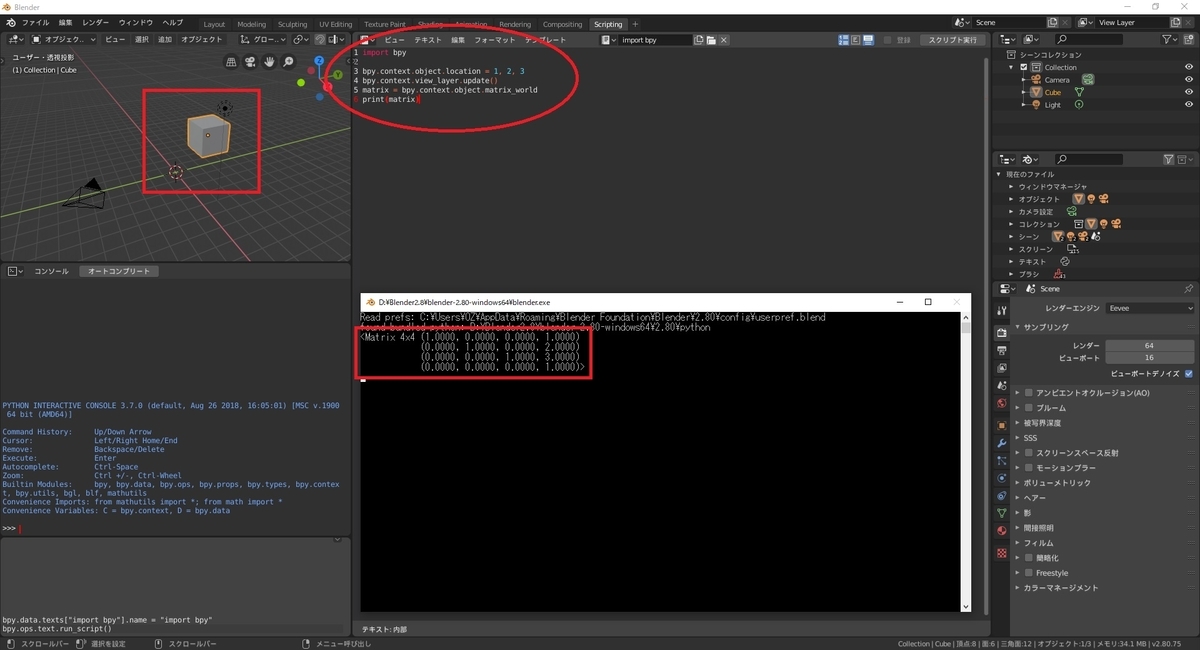The width and height of the screenshot is (1200, 650).
Task: Switch to the Modeling workspace tab
Action: [252, 24]
